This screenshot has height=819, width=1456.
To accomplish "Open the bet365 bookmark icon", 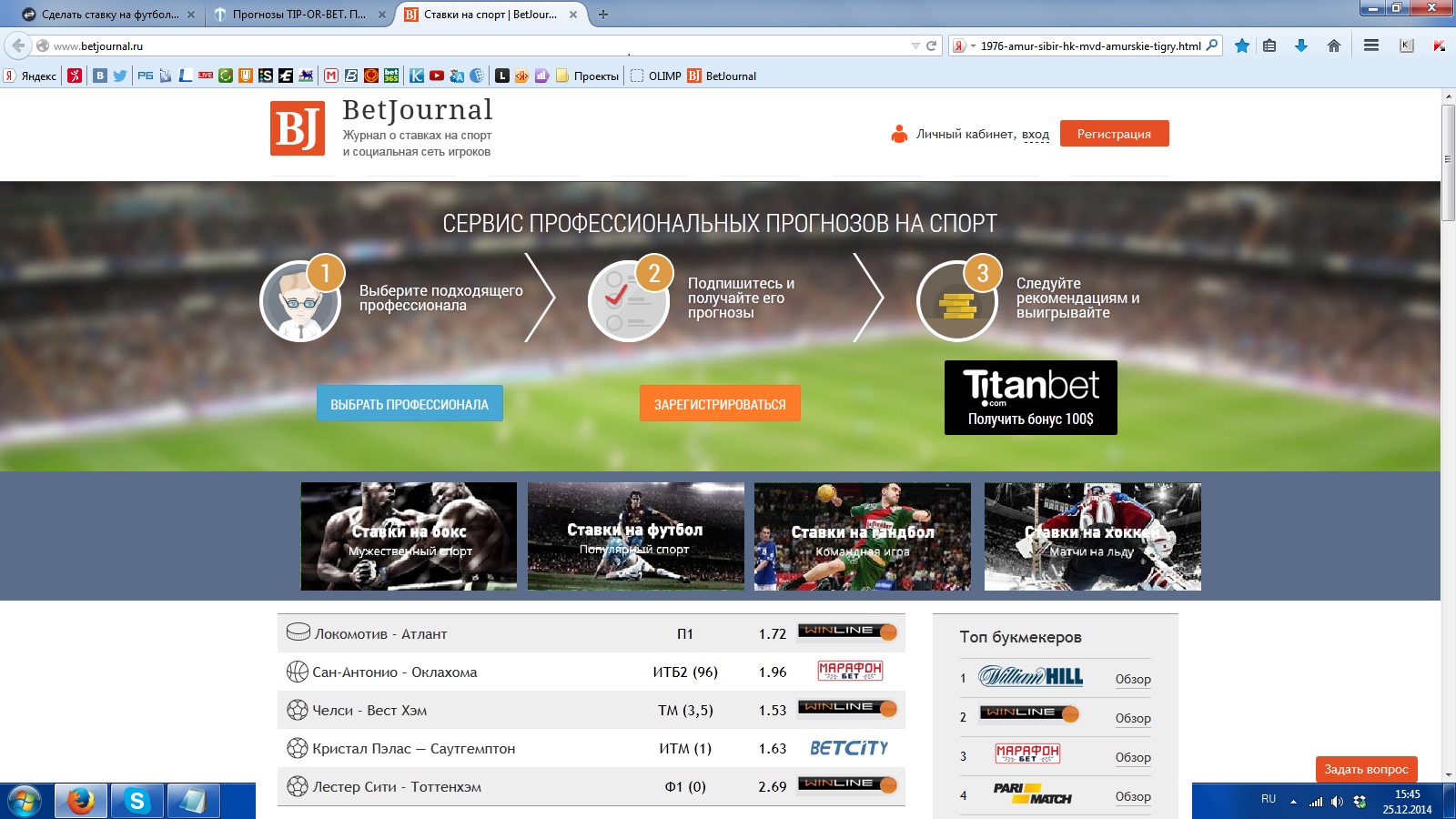I will coord(391,76).
